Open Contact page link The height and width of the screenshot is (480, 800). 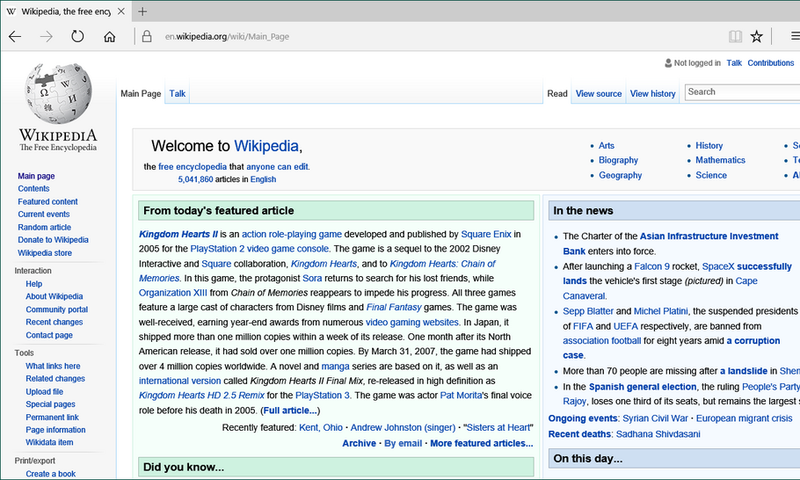pos(49,335)
